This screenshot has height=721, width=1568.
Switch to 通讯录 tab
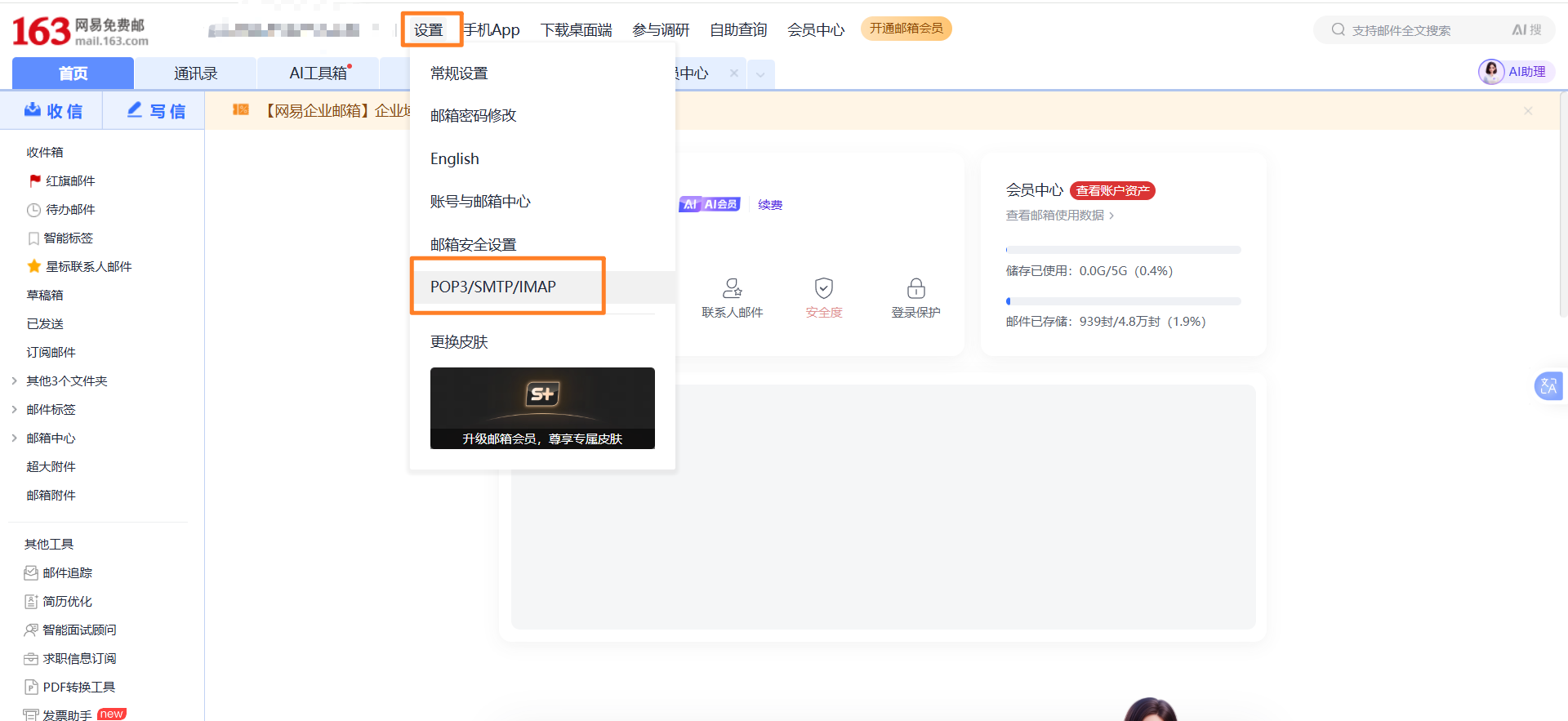pos(196,73)
